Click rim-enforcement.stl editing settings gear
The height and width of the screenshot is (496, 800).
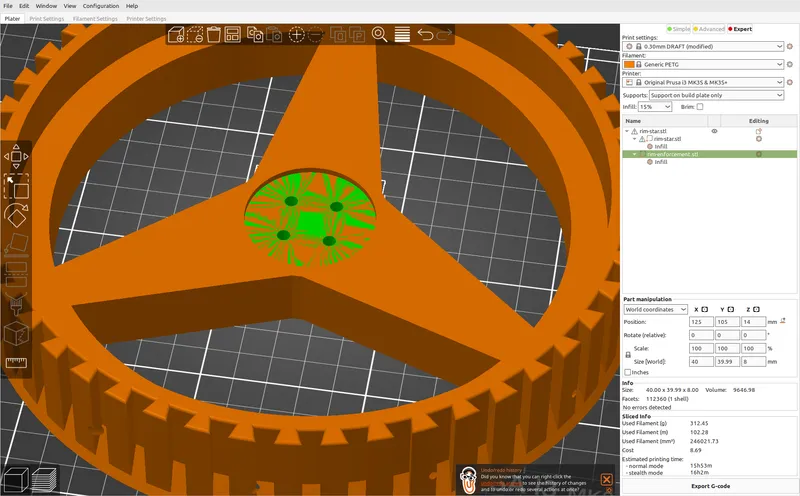click(759, 154)
